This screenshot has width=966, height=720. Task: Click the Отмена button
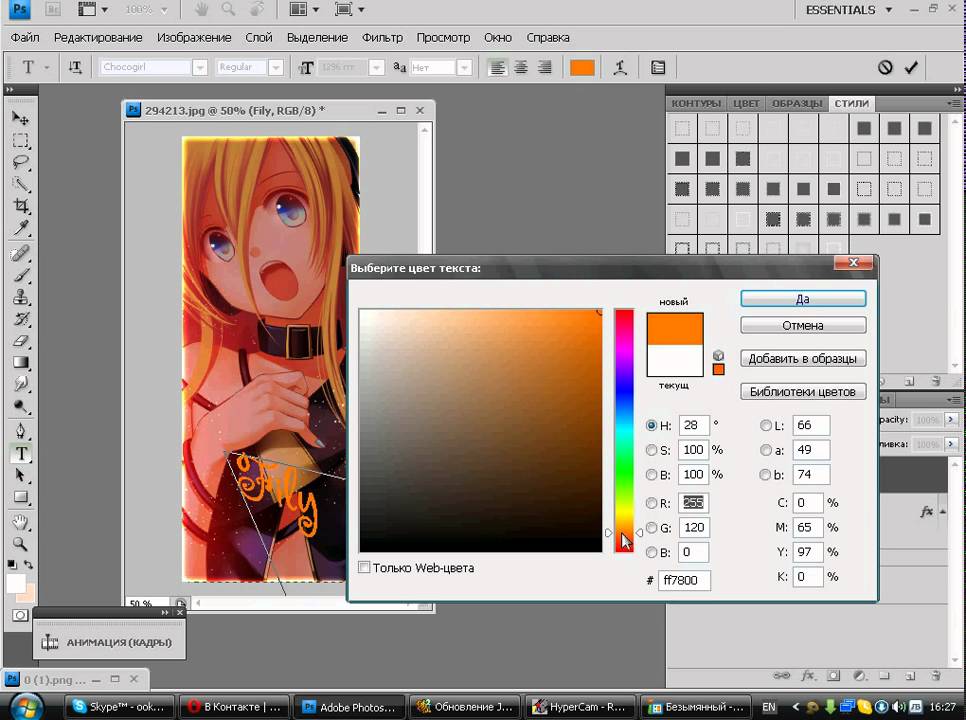click(x=803, y=325)
